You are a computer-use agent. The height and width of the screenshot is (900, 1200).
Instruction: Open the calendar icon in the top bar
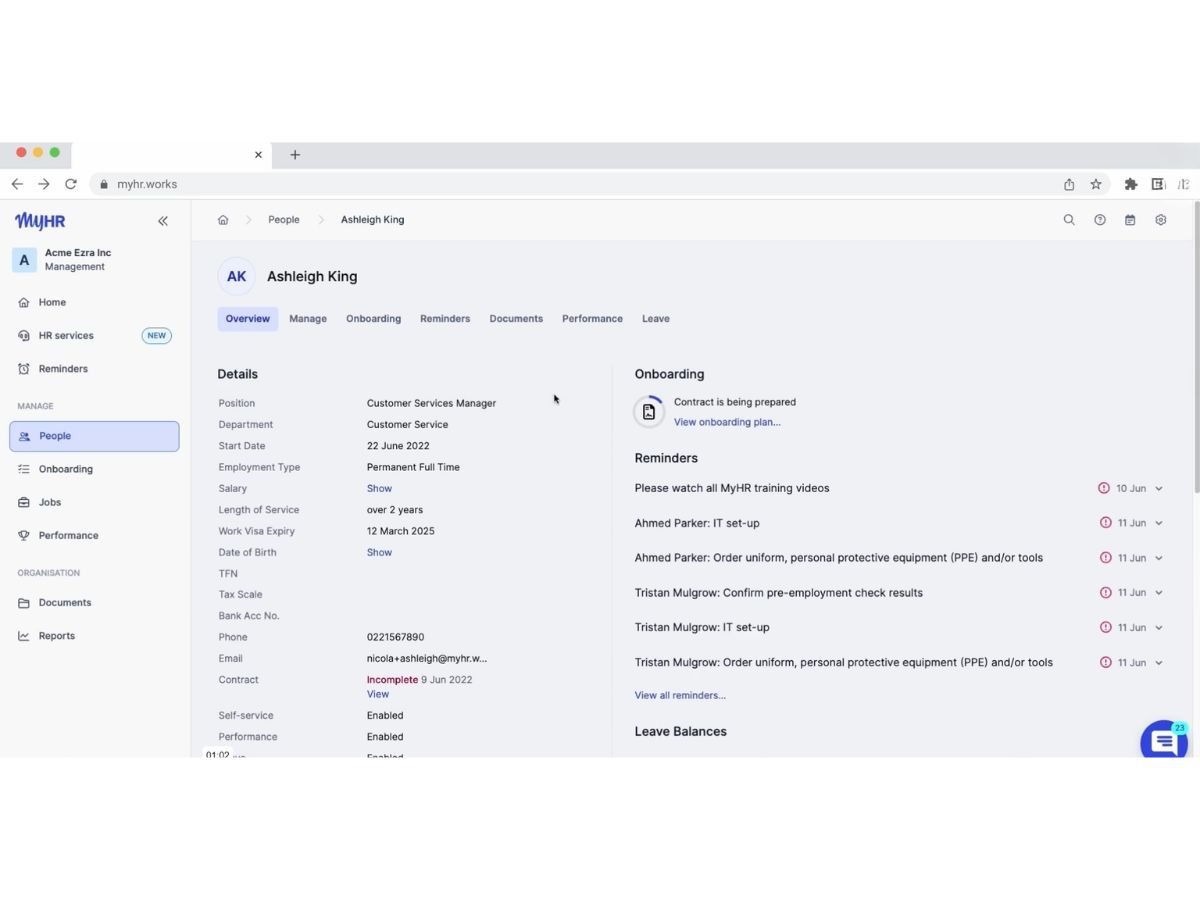pos(1130,220)
